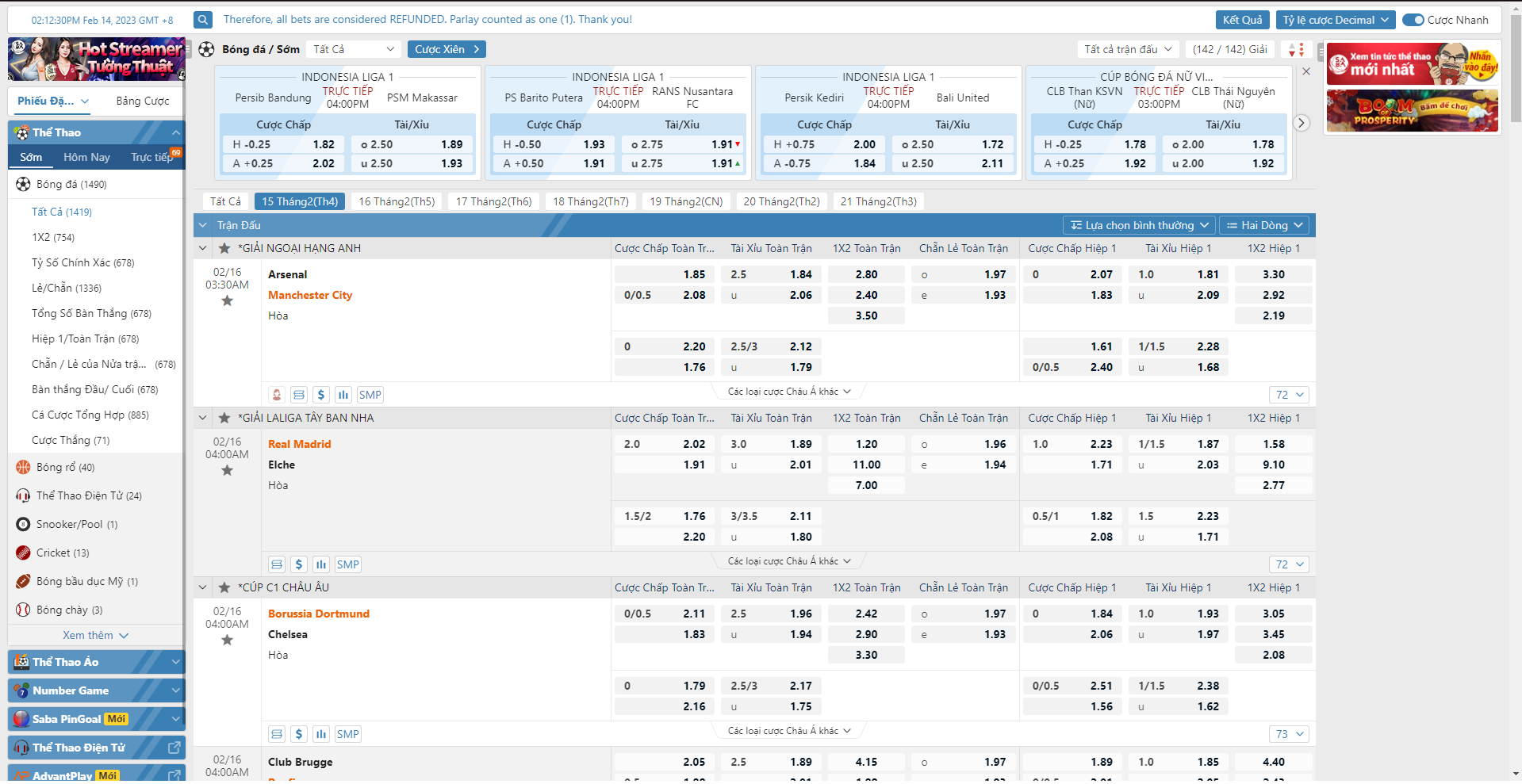Click the search magnifier icon in top bar

click(203, 20)
